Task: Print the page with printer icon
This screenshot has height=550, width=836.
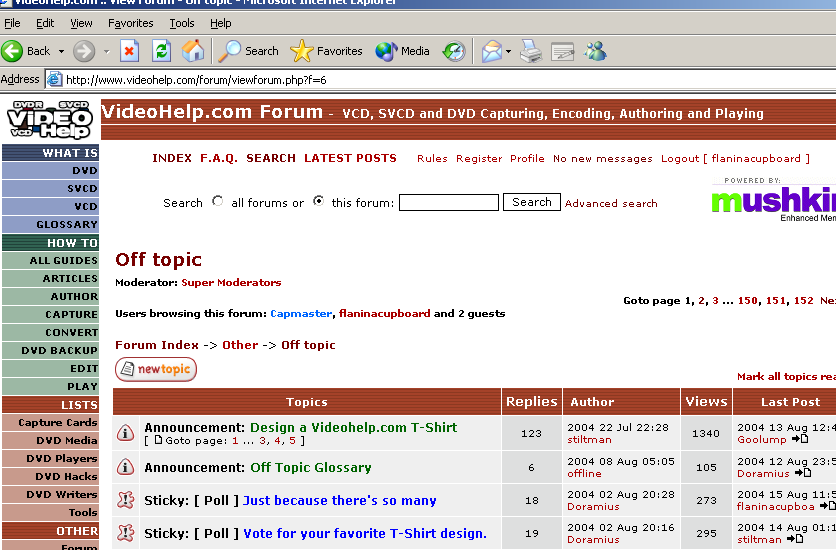Action: tap(531, 52)
